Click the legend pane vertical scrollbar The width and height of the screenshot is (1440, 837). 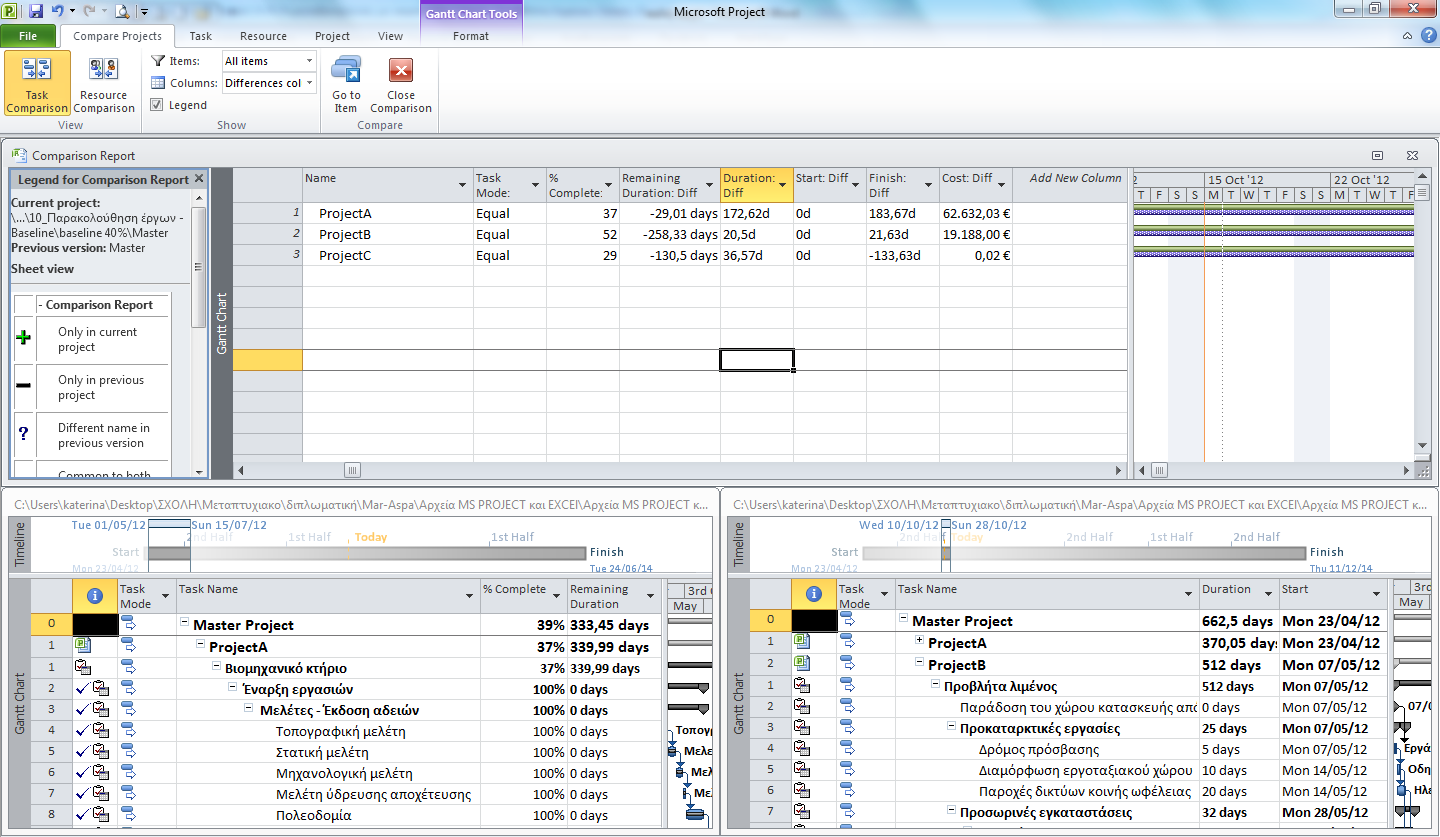198,266
